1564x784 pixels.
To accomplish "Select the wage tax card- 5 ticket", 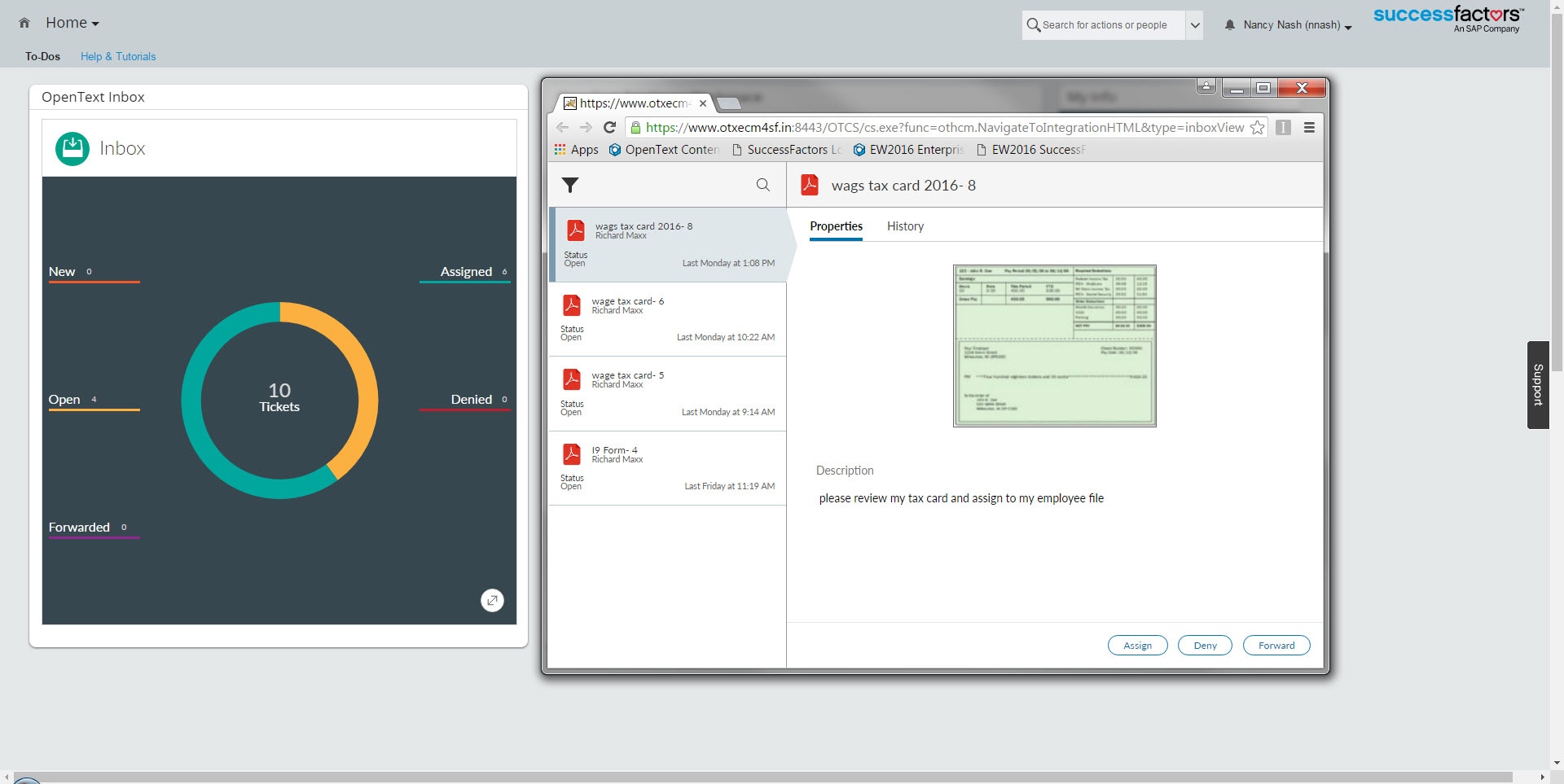I will [x=667, y=394].
